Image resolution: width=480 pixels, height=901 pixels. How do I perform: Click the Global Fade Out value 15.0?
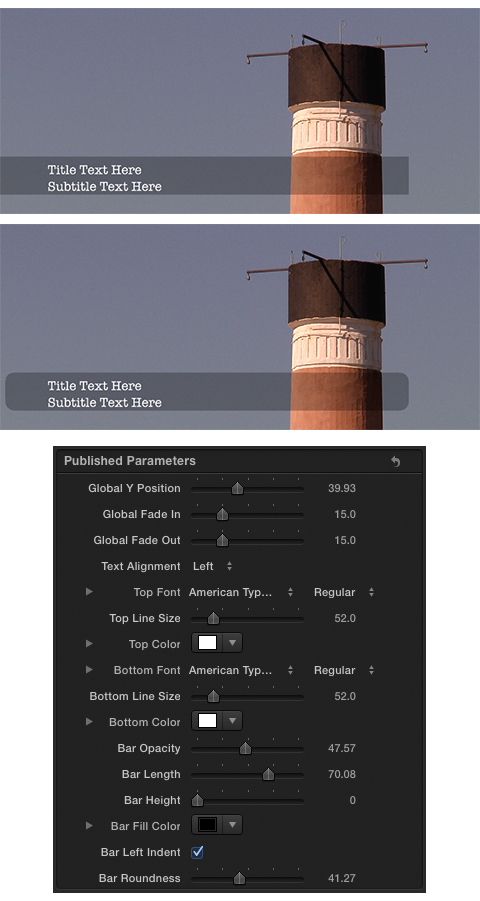click(345, 540)
